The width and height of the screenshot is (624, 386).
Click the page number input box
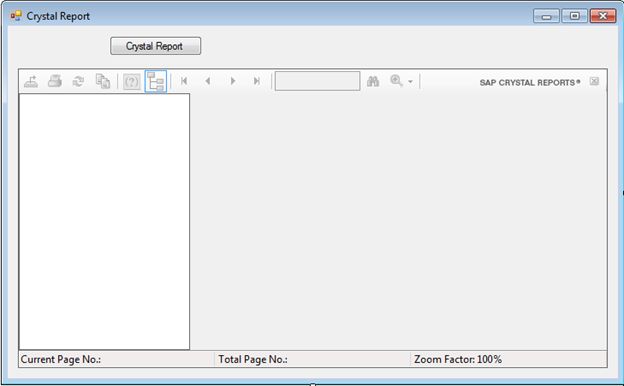click(318, 81)
